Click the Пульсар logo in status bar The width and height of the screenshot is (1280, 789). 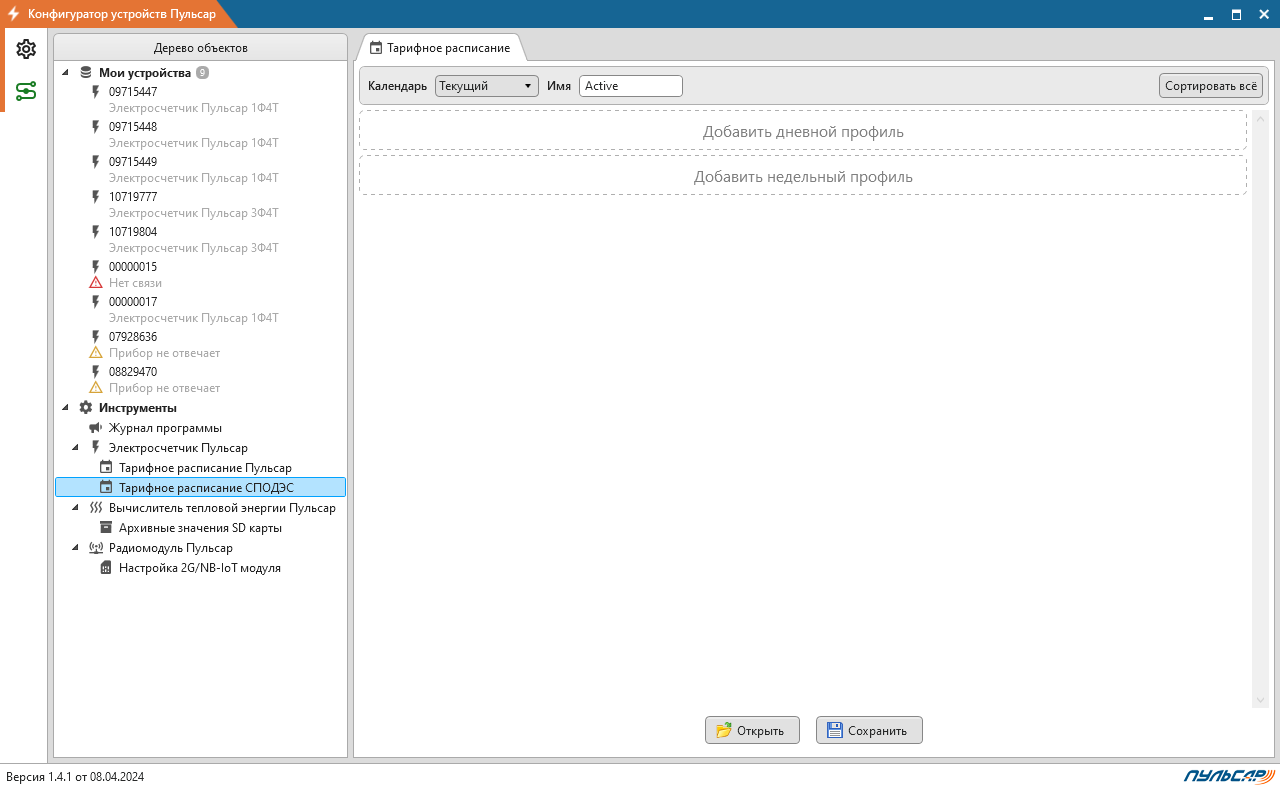click(x=1229, y=776)
